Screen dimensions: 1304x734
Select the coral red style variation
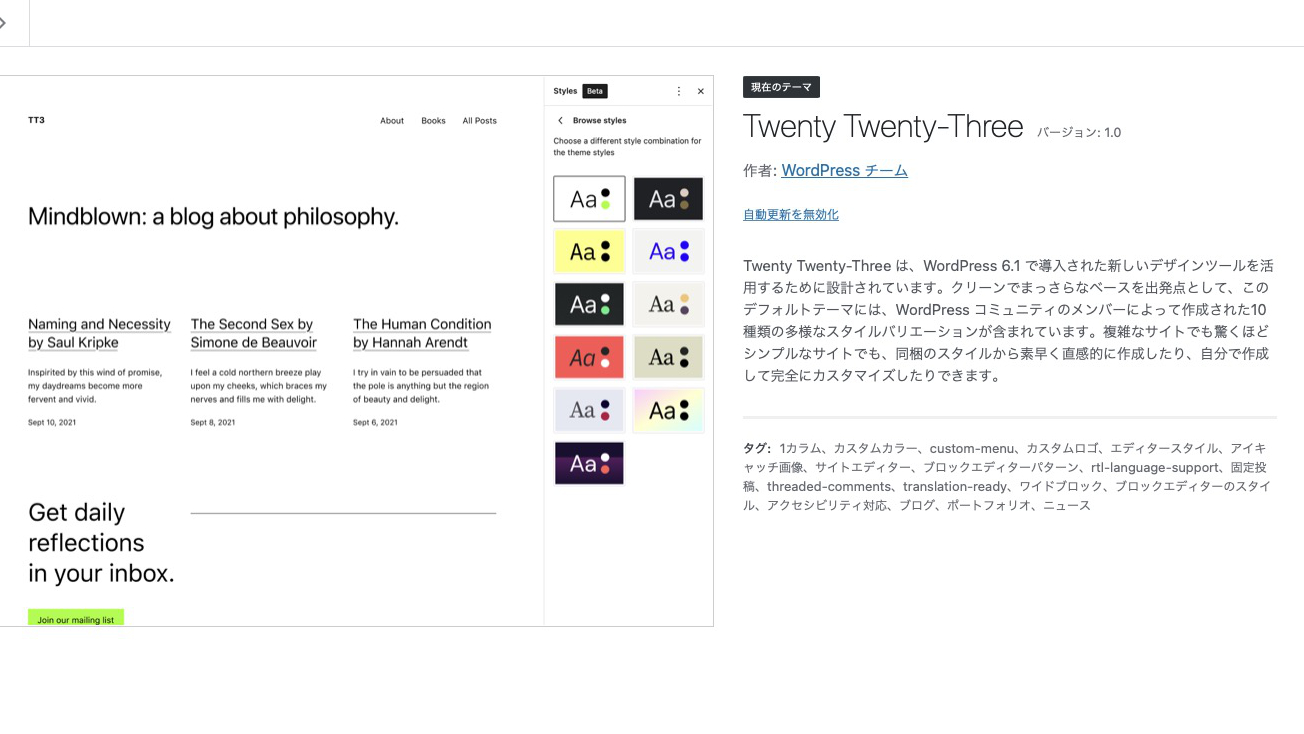click(x=589, y=357)
